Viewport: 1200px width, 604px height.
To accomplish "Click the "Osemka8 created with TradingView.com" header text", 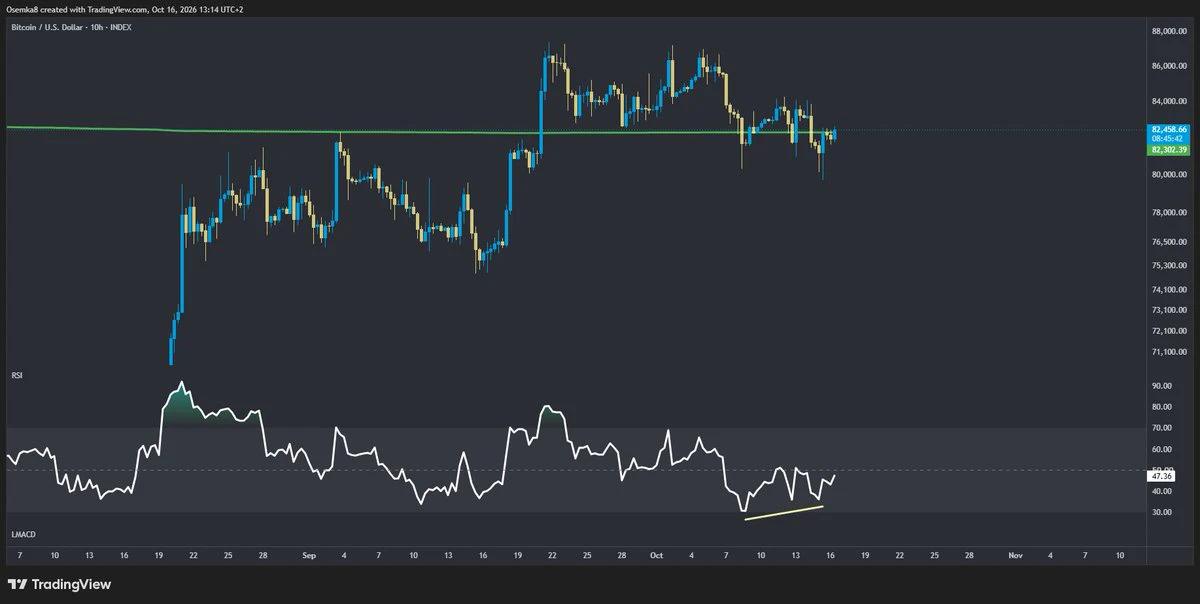I will [76, 9].
